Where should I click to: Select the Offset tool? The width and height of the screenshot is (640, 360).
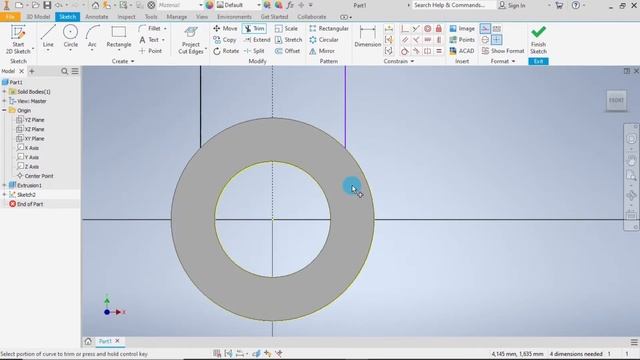[287, 51]
